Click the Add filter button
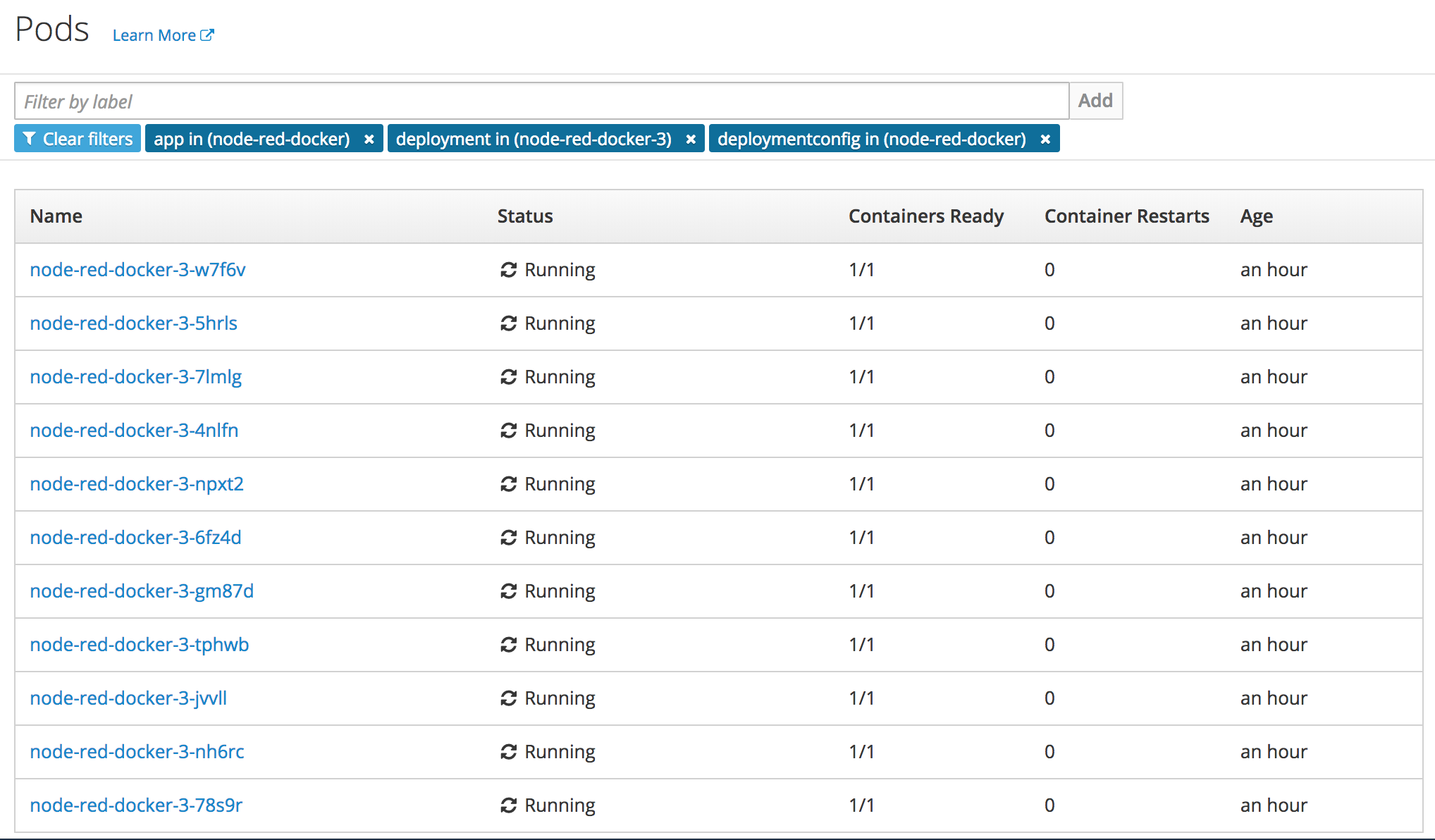 click(1095, 101)
